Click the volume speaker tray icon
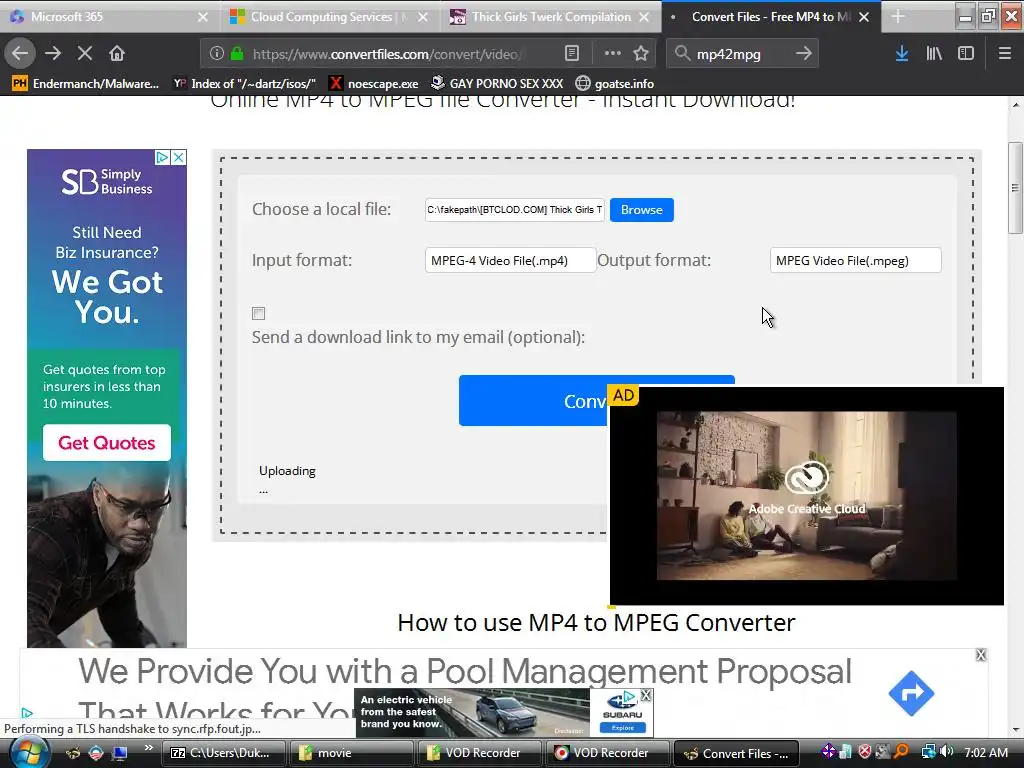The image size is (1024, 768). click(947, 752)
